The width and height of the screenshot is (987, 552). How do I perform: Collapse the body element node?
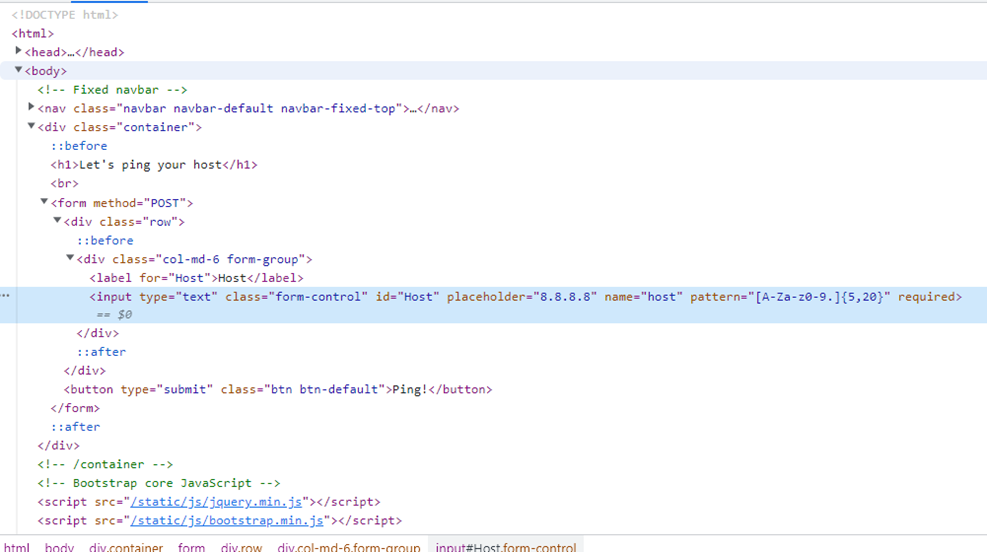[x=18, y=70]
